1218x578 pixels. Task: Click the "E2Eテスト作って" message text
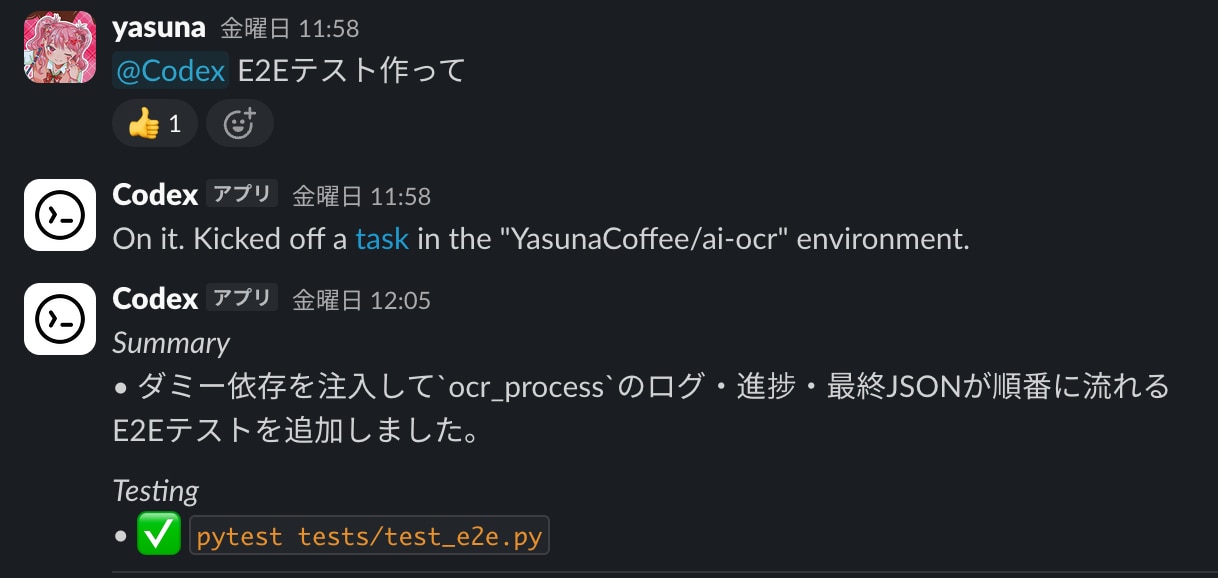click(352, 72)
